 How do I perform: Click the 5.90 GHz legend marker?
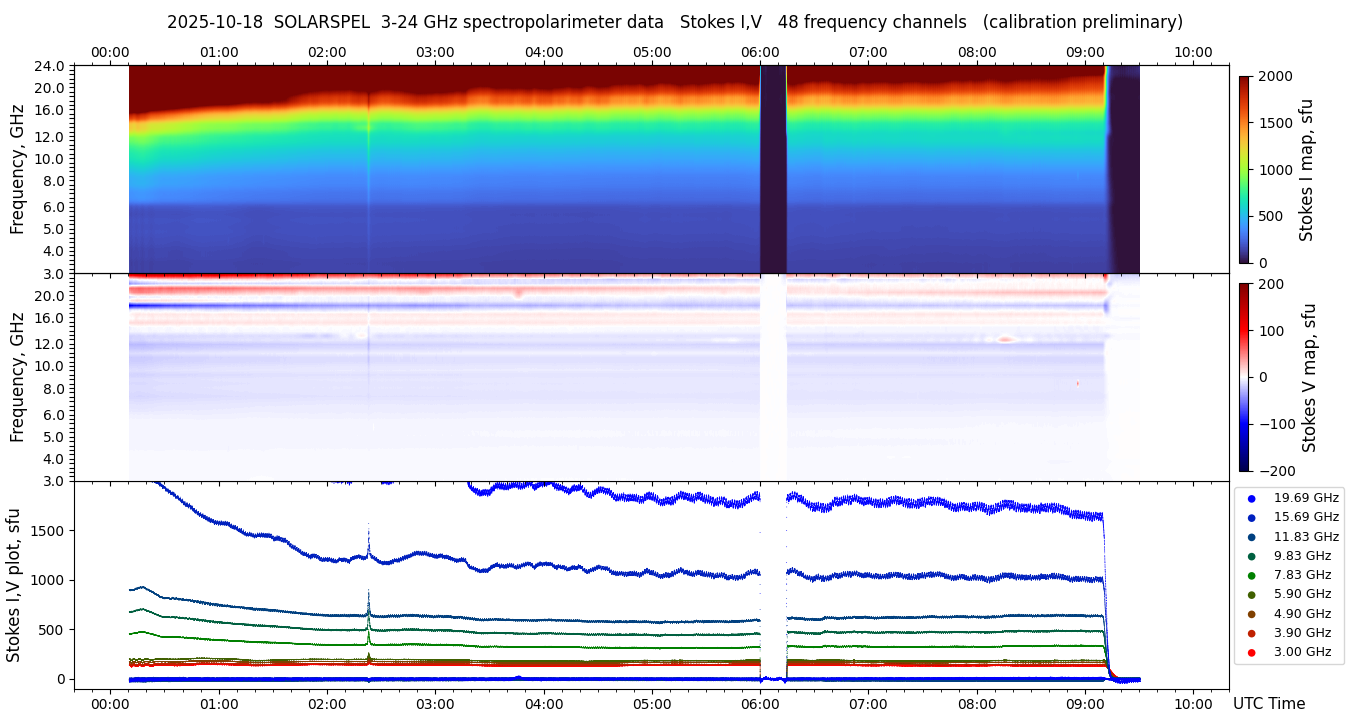pyautogui.click(x=1251, y=595)
